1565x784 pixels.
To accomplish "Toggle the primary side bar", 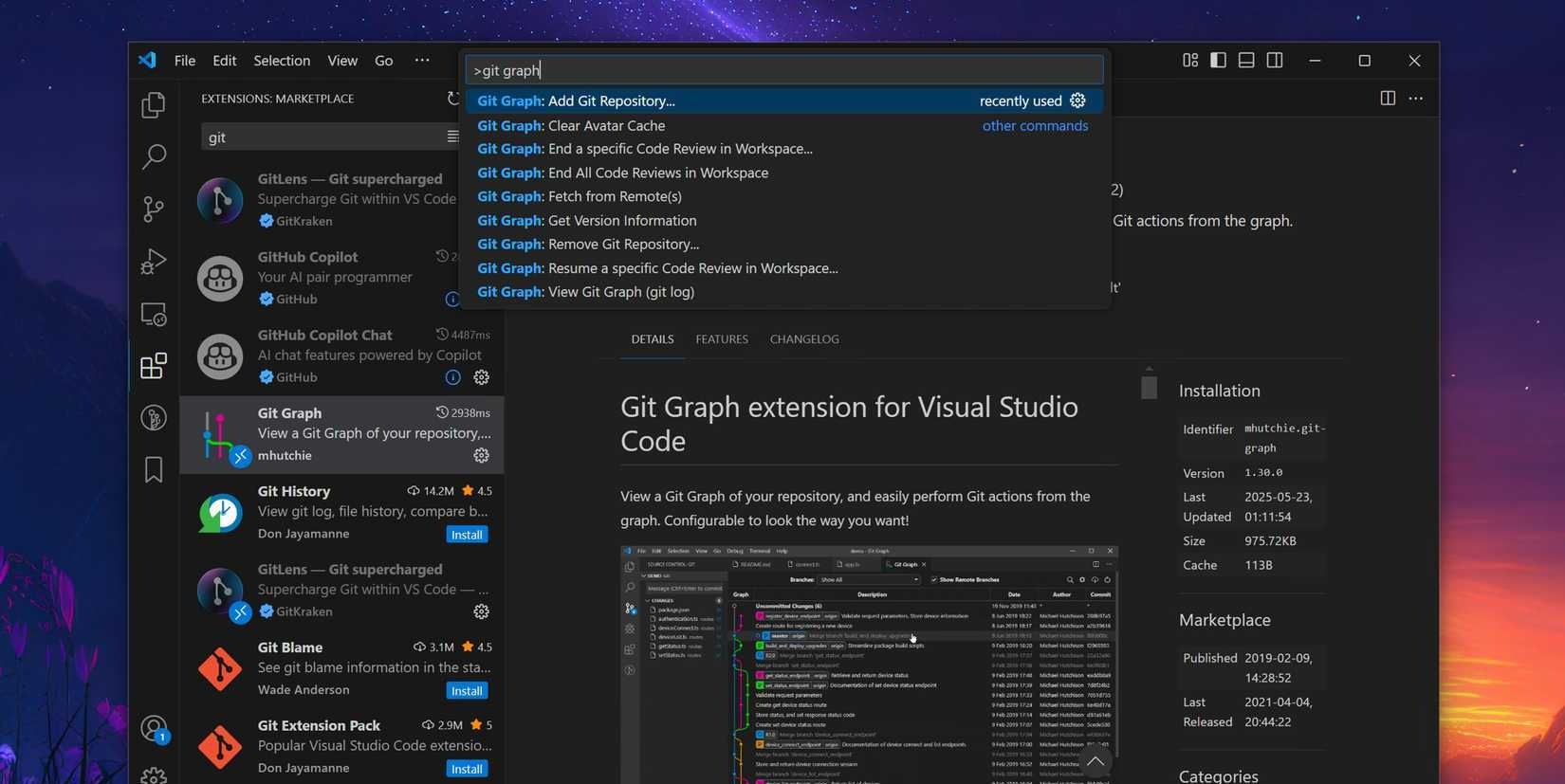I will click(1219, 60).
